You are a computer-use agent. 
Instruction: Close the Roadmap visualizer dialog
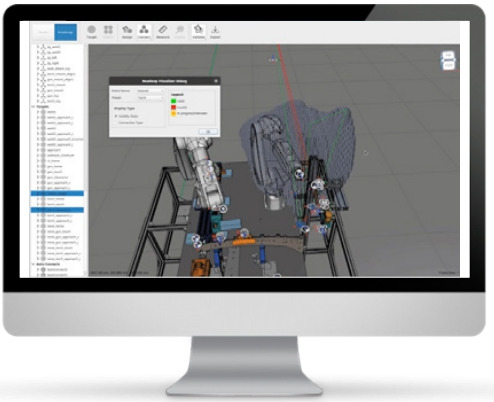tap(216, 81)
